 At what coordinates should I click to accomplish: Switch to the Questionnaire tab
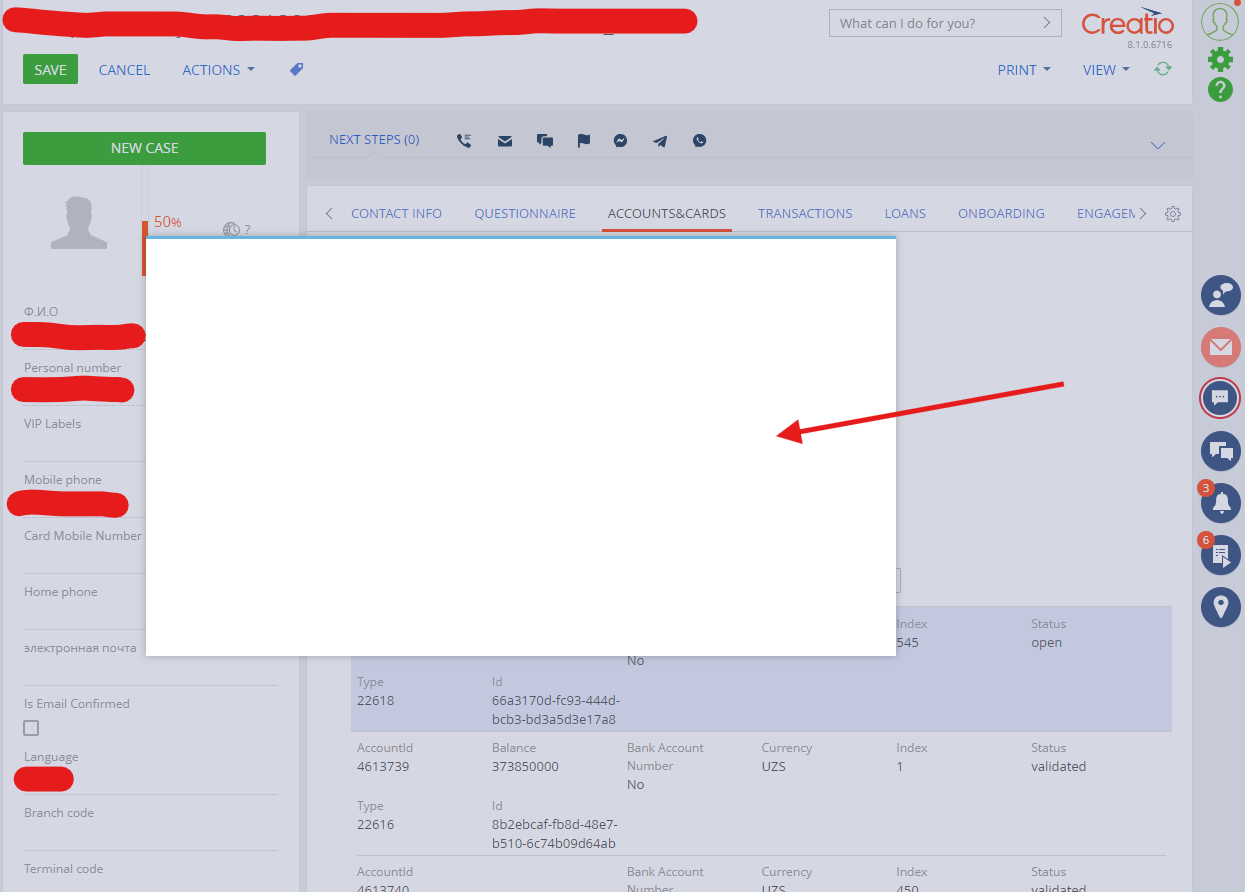[525, 213]
